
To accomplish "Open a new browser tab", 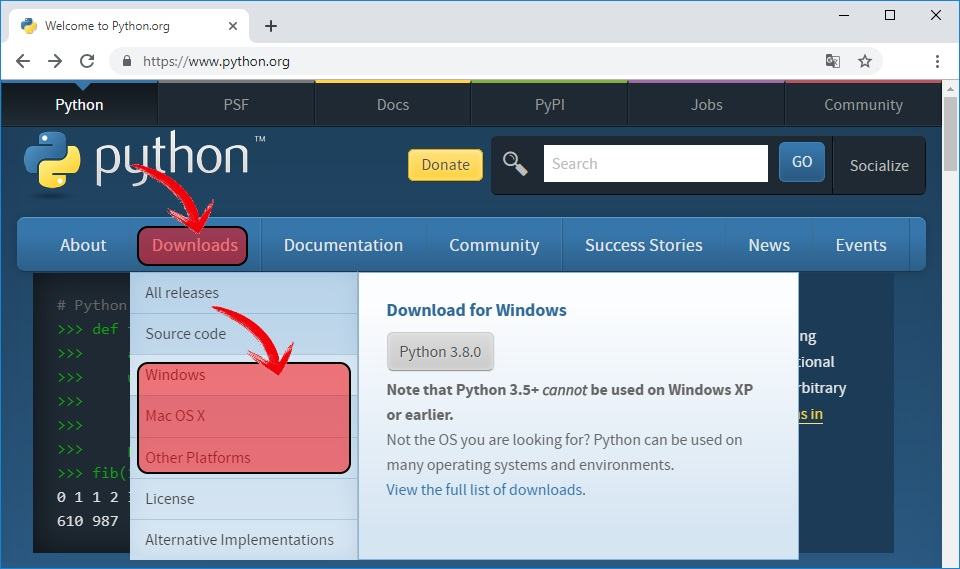I will click(271, 26).
